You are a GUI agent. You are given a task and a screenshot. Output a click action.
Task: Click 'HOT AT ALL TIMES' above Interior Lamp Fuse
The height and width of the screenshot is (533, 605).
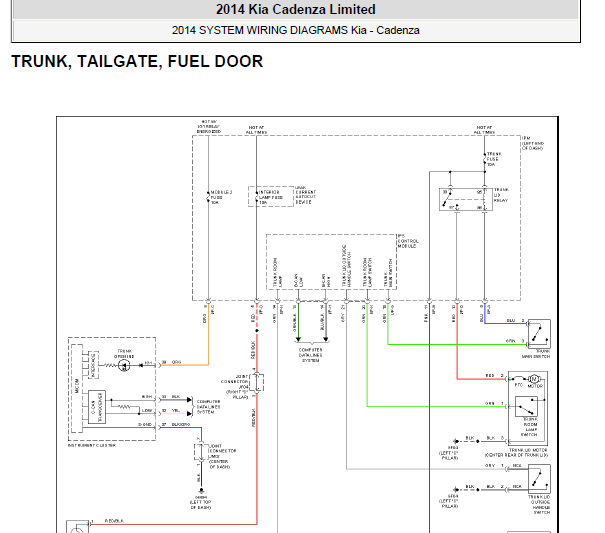pyautogui.click(x=256, y=130)
